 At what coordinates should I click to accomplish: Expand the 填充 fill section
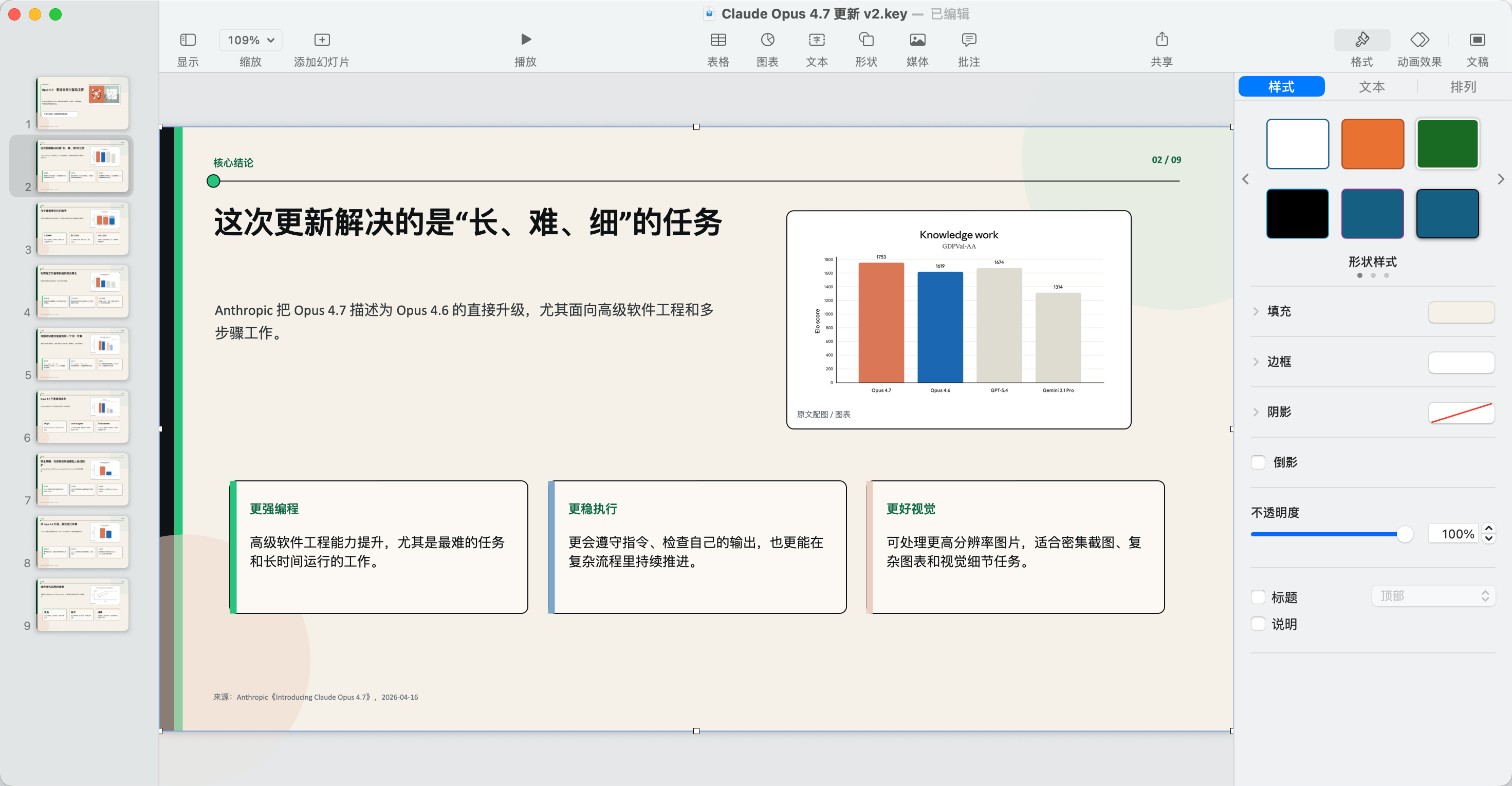pos(1256,311)
